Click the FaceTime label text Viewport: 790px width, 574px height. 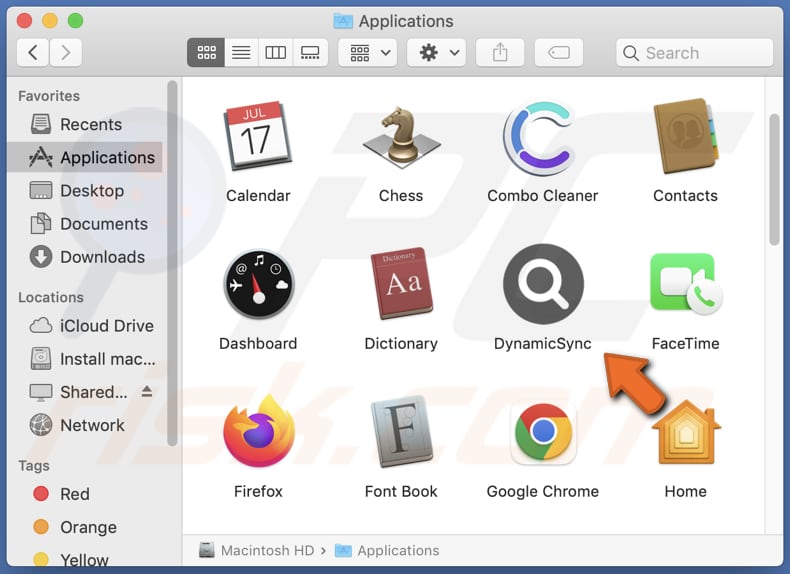pos(685,344)
